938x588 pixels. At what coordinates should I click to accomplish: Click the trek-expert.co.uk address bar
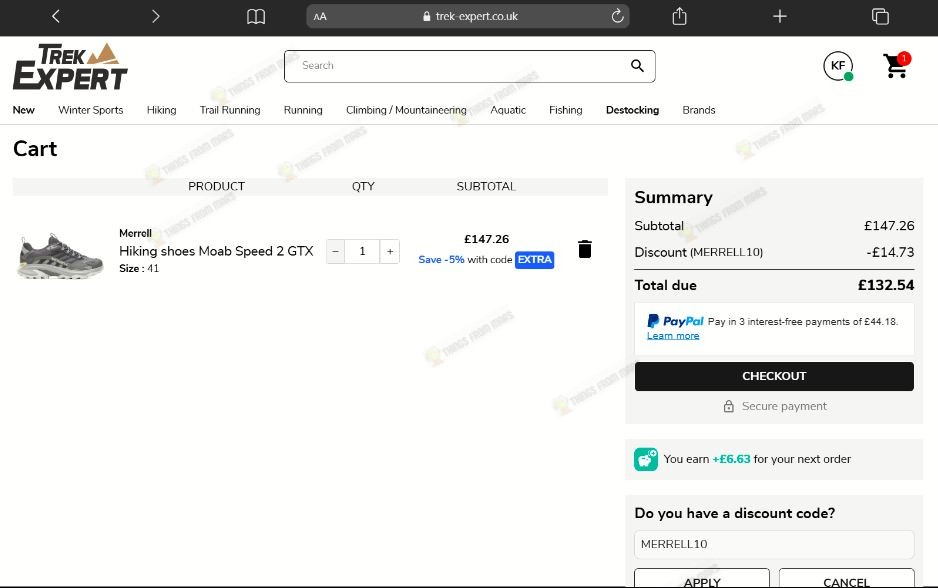[468, 16]
